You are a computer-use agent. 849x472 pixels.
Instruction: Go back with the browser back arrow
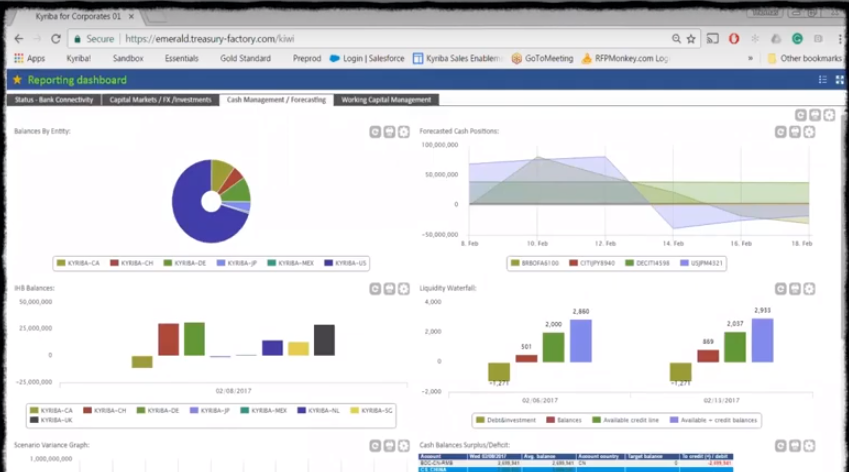[x=19, y=38]
